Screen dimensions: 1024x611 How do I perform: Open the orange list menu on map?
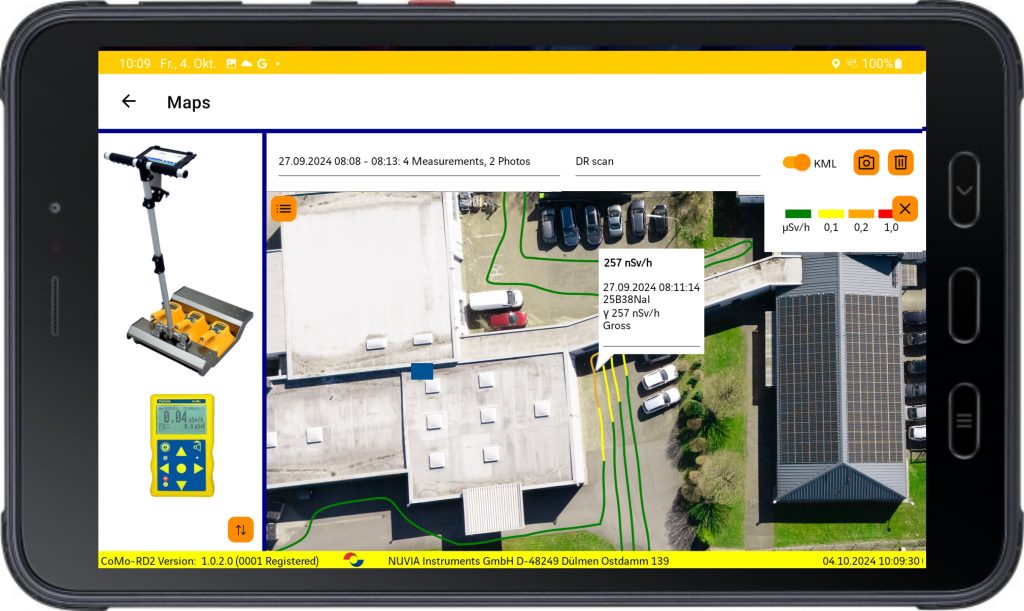coord(284,209)
